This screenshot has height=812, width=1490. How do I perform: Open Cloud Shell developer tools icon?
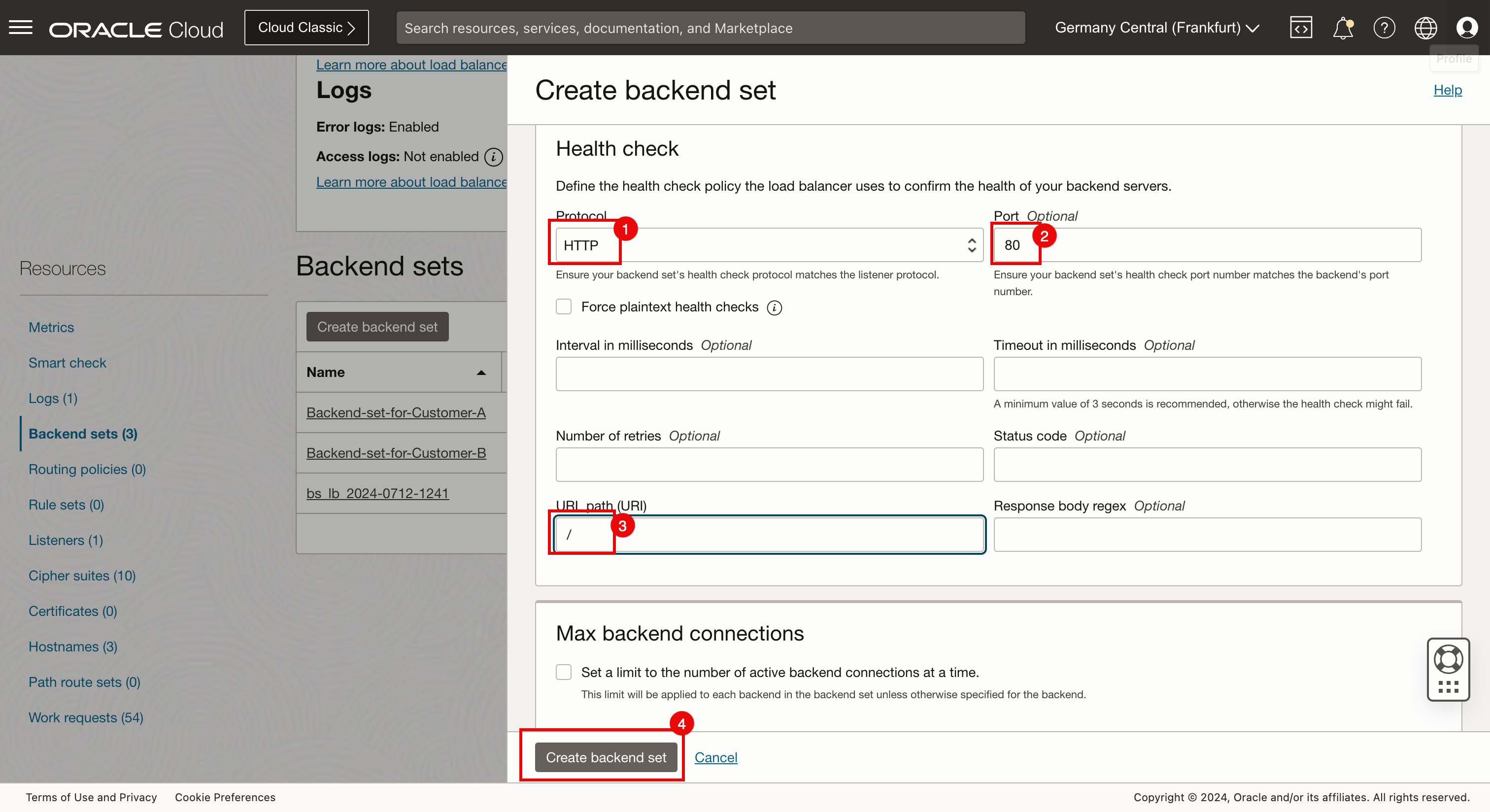click(1300, 27)
